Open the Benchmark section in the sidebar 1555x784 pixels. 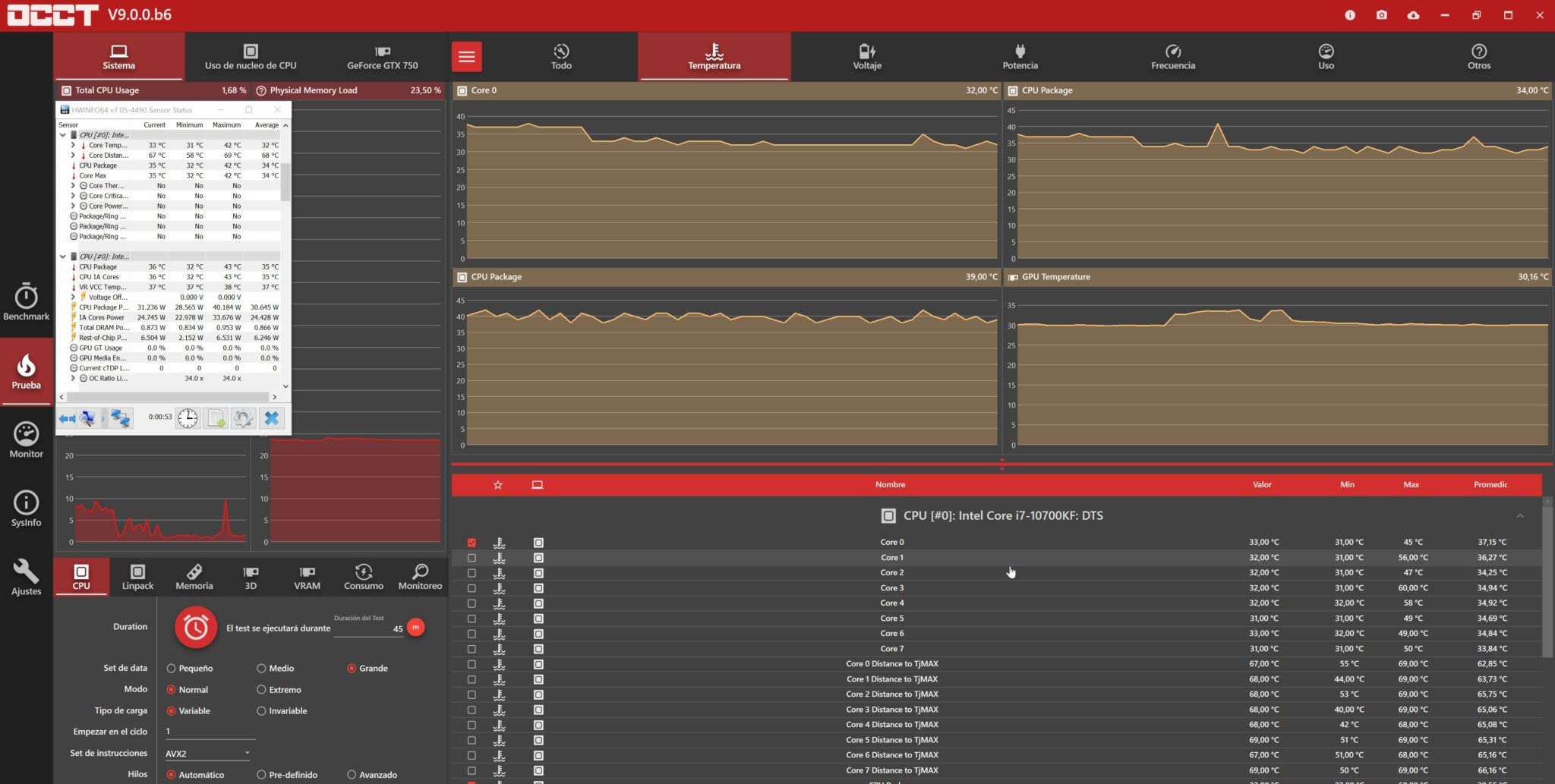pos(26,301)
